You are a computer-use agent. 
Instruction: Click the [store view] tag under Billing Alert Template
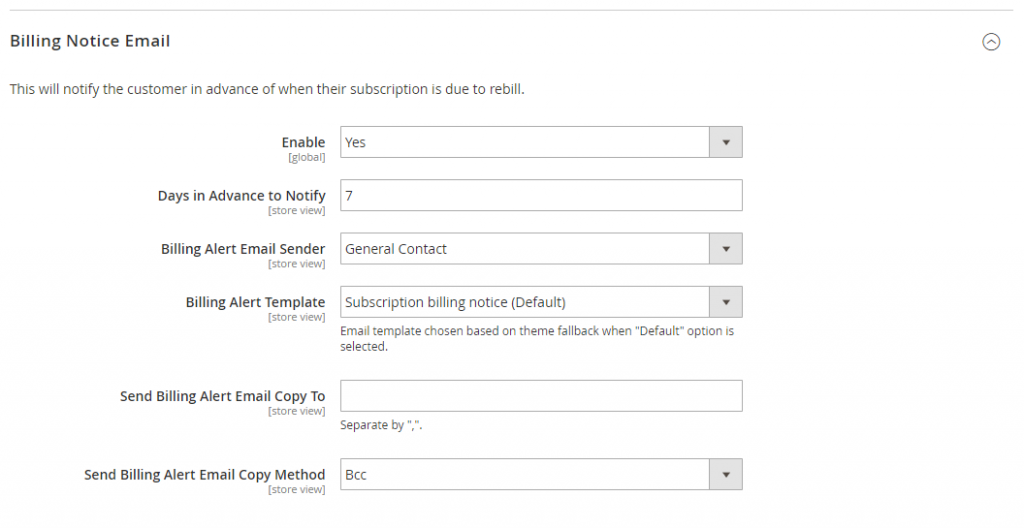click(x=296, y=317)
